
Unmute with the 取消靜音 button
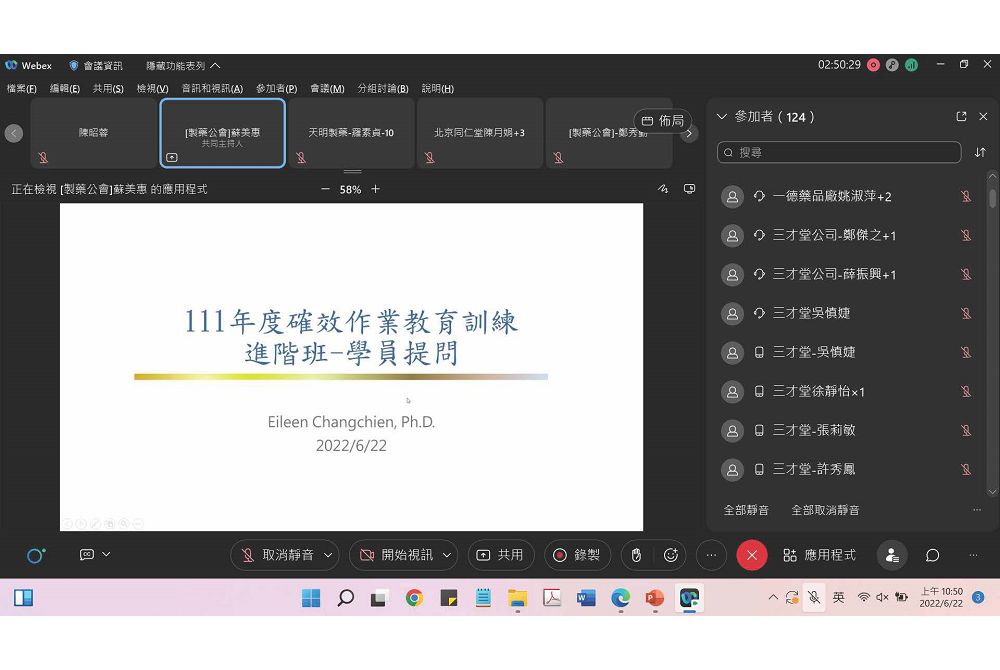[x=277, y=555]
